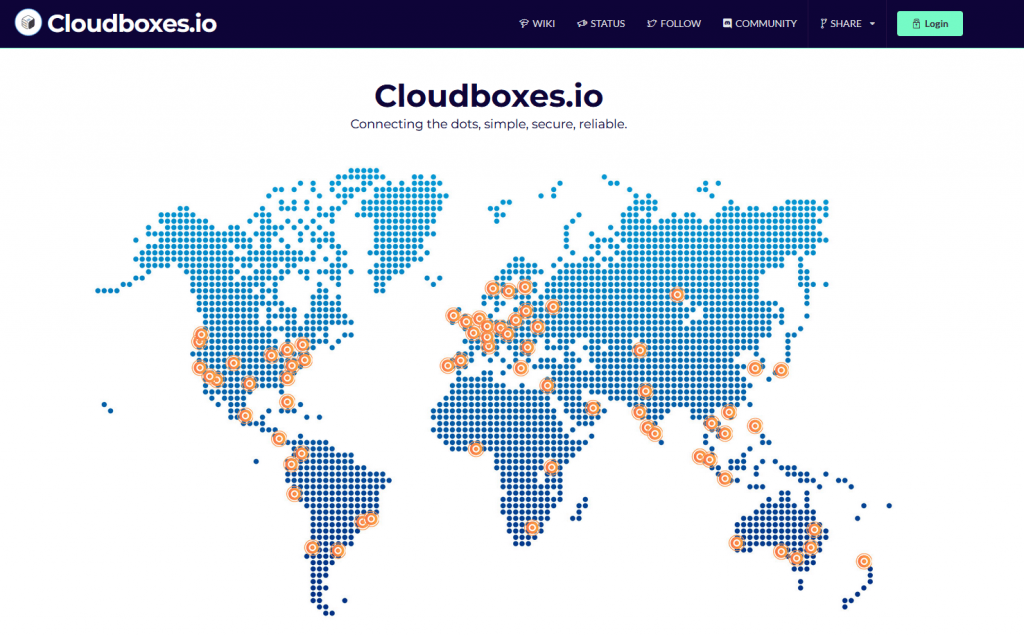Viewport: 1024px width, 635px height.
Task: Click the East Africa marker
Action: pyautogui.click(x=552, y=466)
